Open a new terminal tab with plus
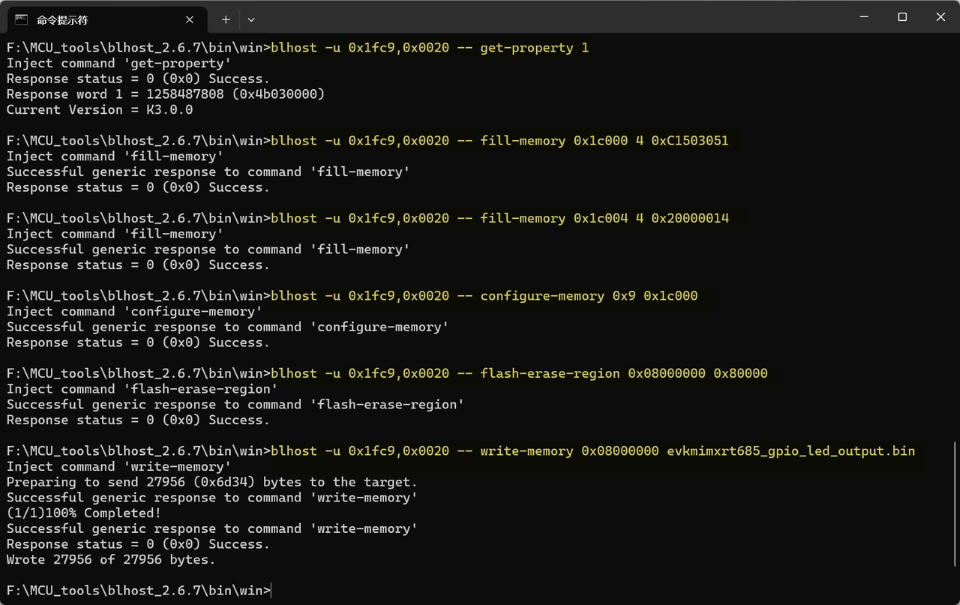 click(x=225, y=20)
